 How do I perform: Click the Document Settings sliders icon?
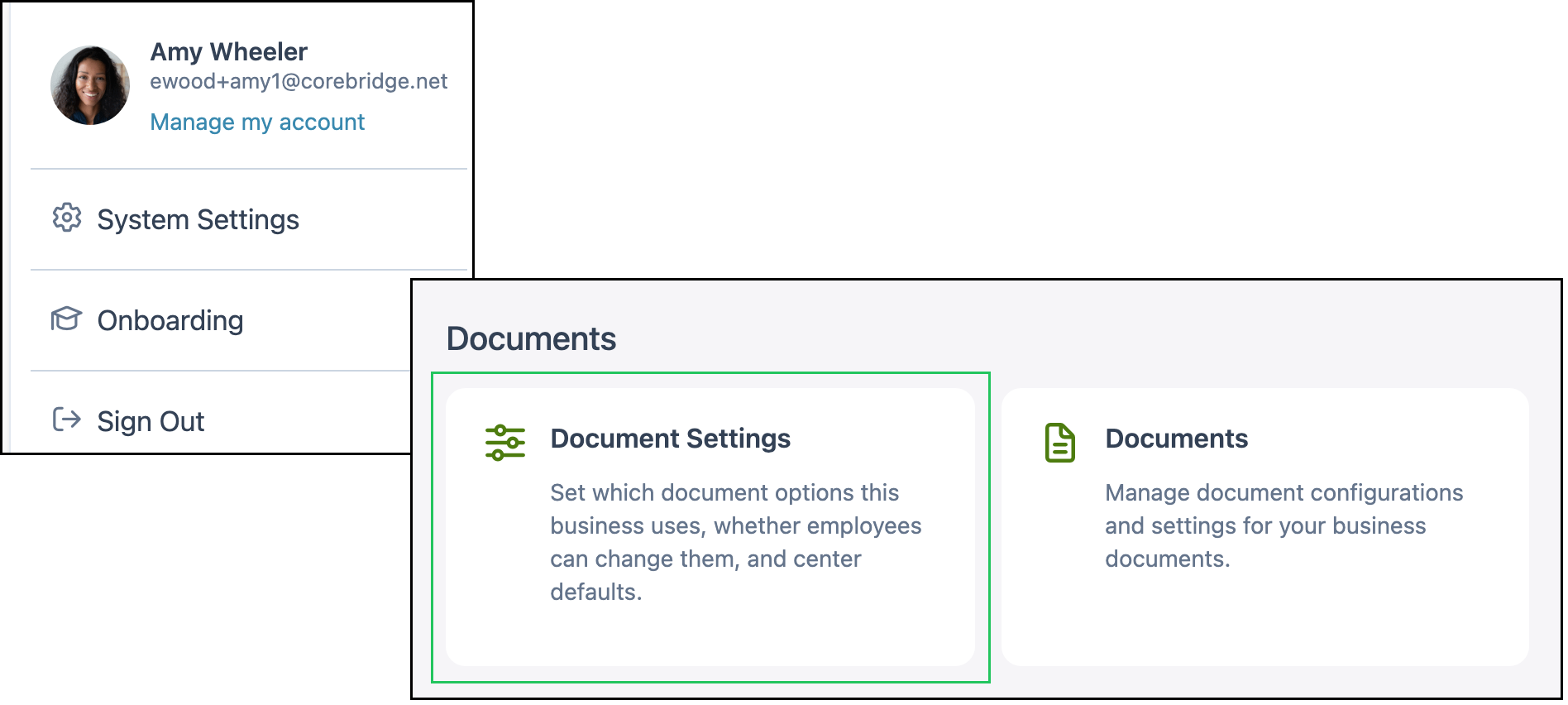click(x=505, y=442)
